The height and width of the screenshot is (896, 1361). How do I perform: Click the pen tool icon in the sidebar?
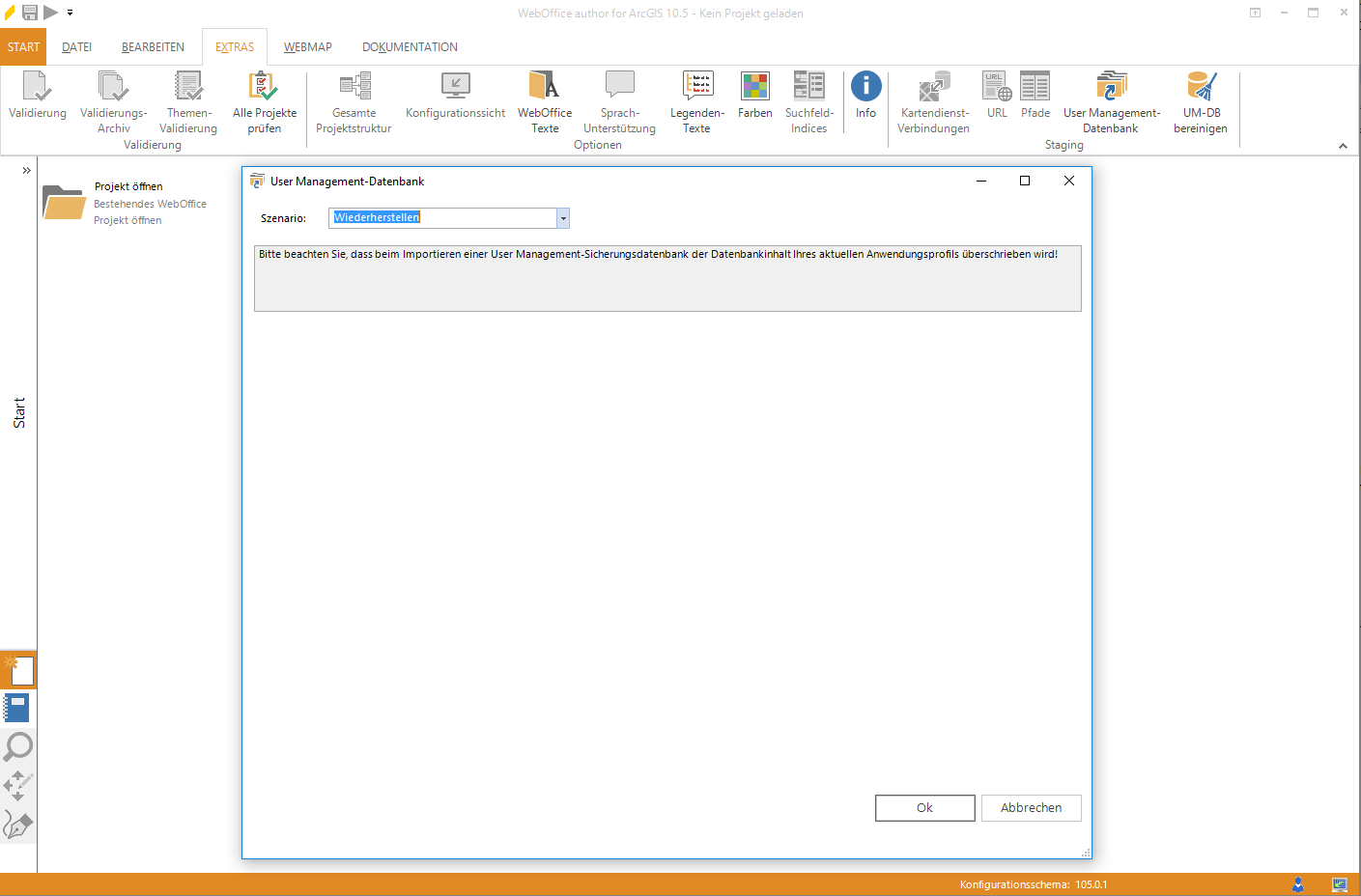[x=18, y=824]
